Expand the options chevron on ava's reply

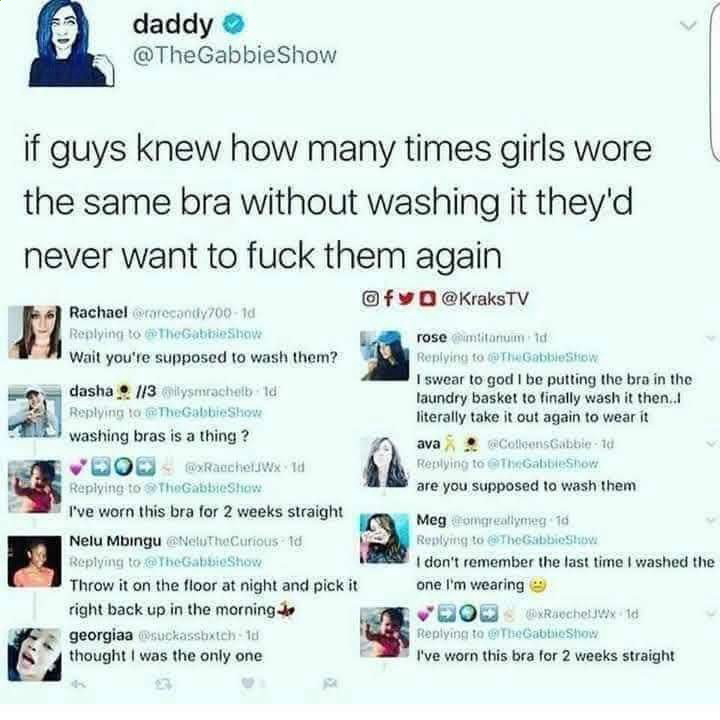click(711, 444)
